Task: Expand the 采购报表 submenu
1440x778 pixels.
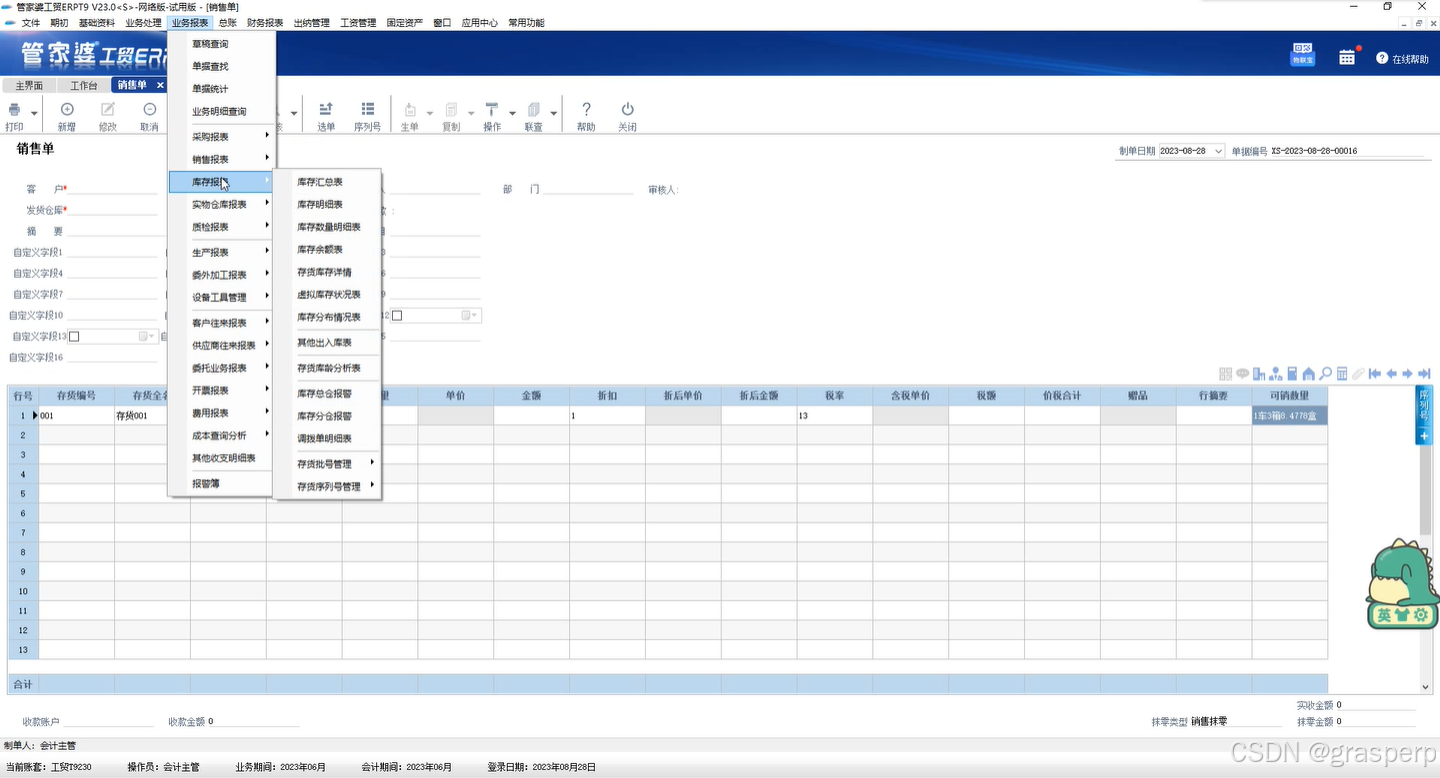Action: click(x=221, y=136)
